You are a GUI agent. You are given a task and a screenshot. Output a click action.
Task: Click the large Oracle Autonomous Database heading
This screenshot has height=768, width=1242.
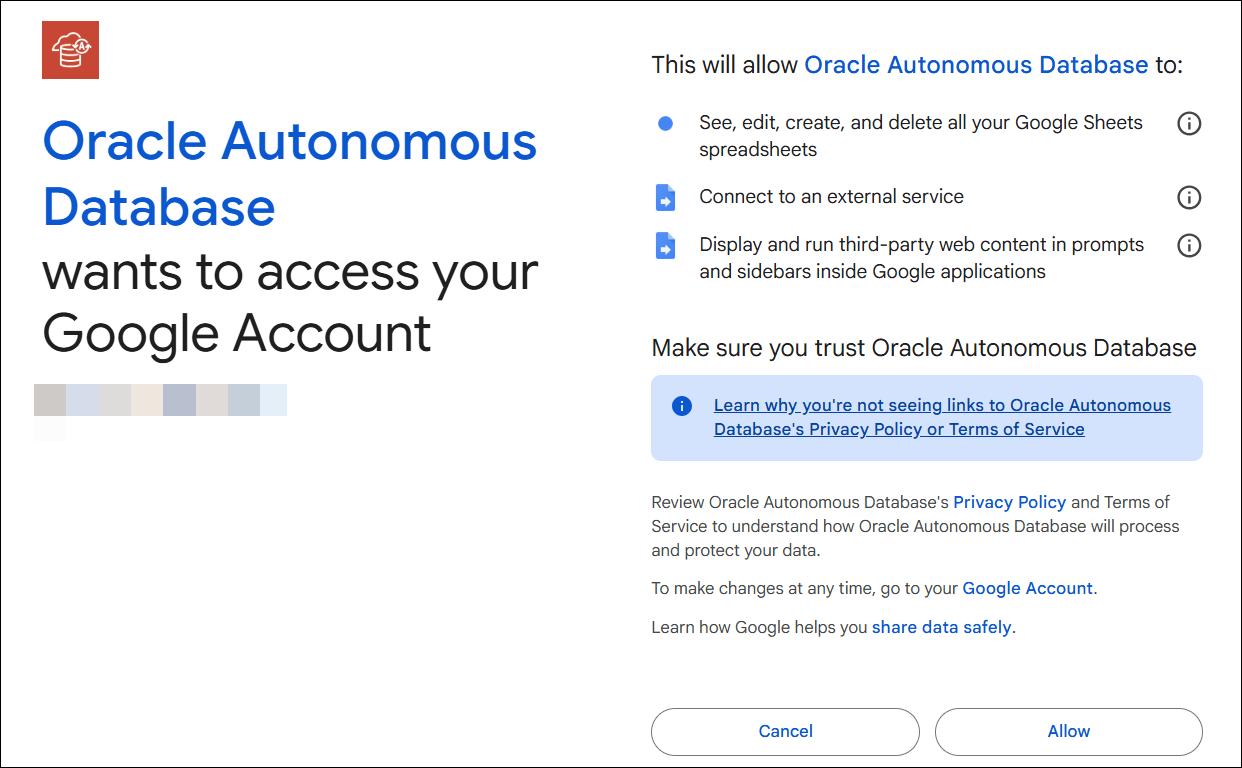[289, 175]
